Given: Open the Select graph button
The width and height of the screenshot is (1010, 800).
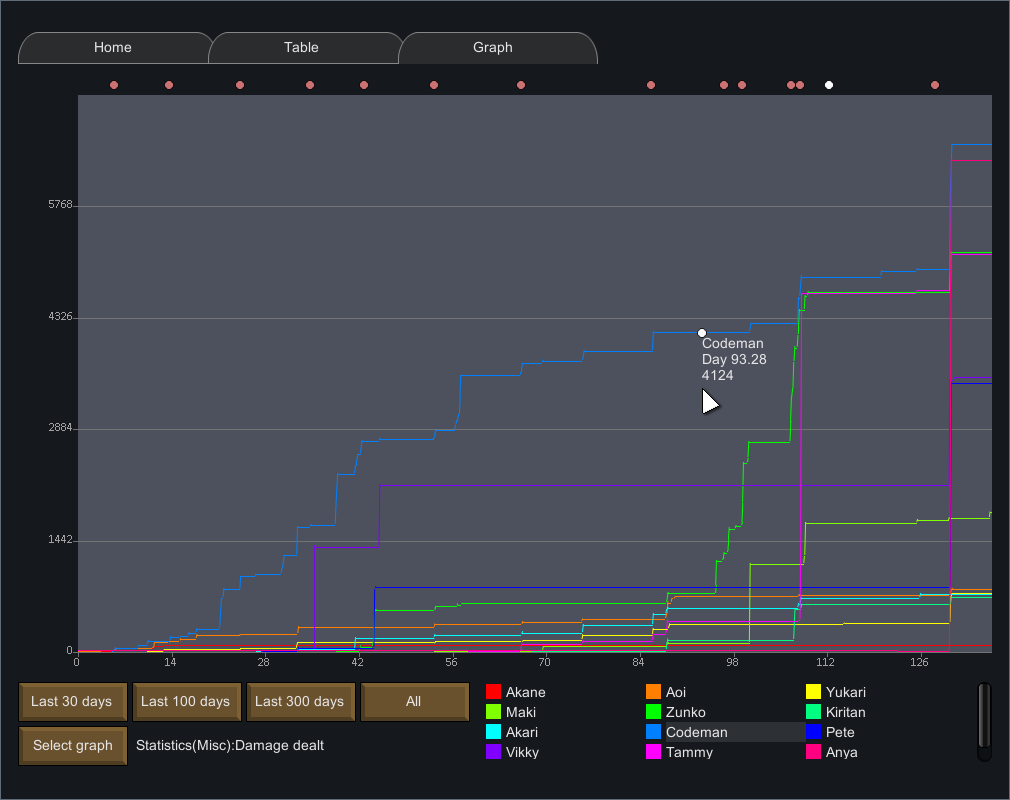Looking at the screenshot, I should click(72, 745).
